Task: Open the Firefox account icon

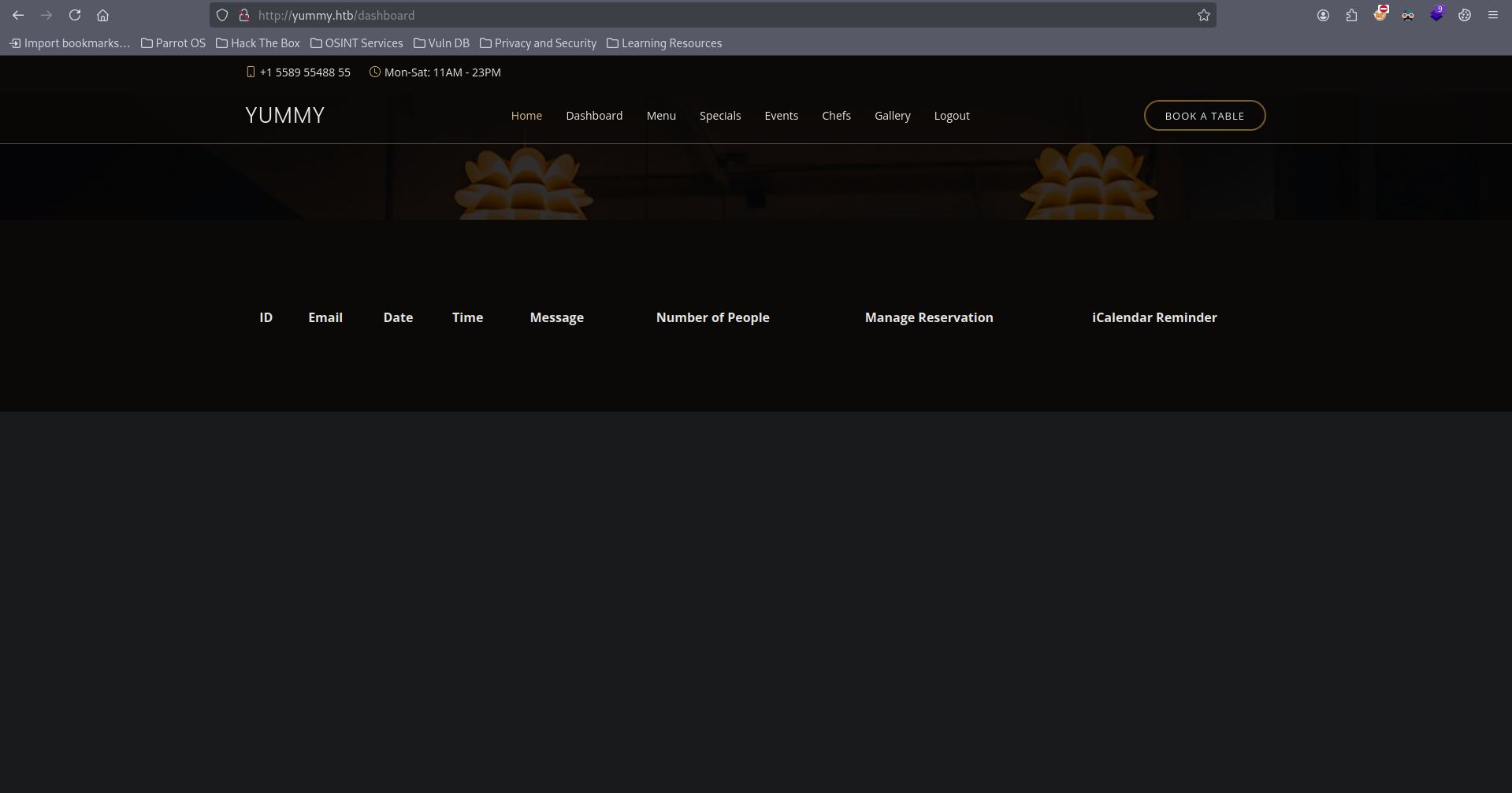Action: pyautogui.click(x=1323, y=15)
